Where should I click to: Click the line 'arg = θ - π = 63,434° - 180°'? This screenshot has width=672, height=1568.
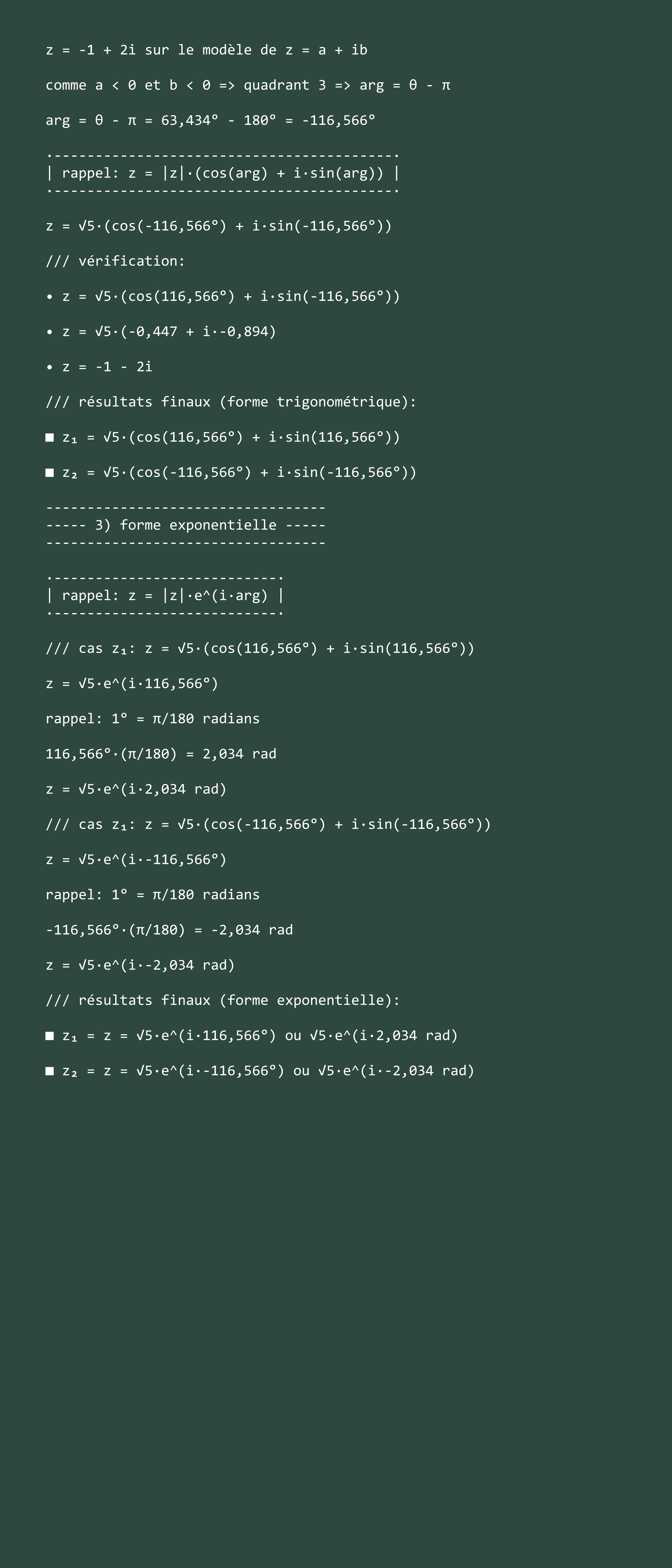(x=210, y=121)
